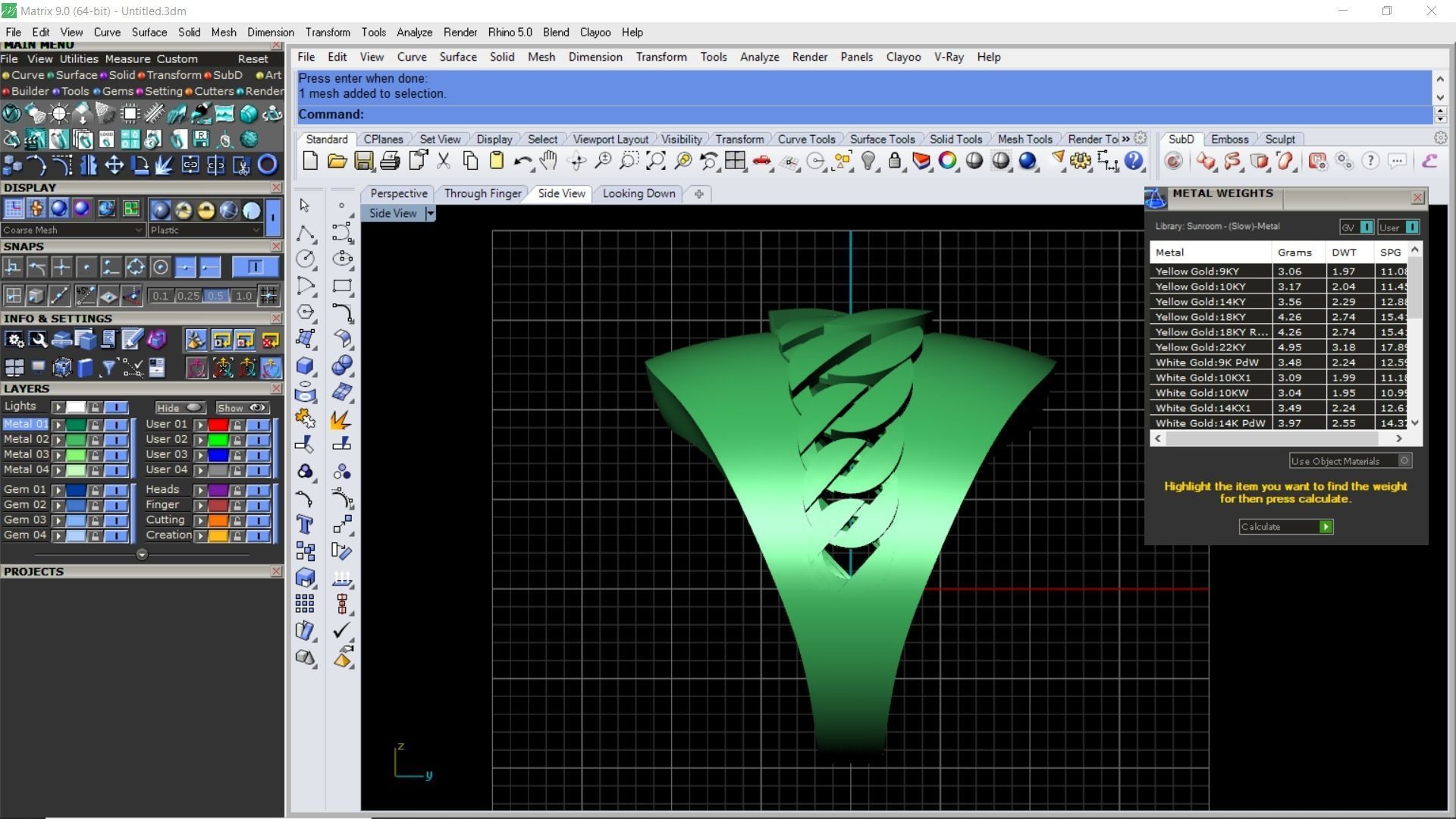Click the Undo arrow icon
The height and width of the screenshot is (819, 1456).
point(522,161)
